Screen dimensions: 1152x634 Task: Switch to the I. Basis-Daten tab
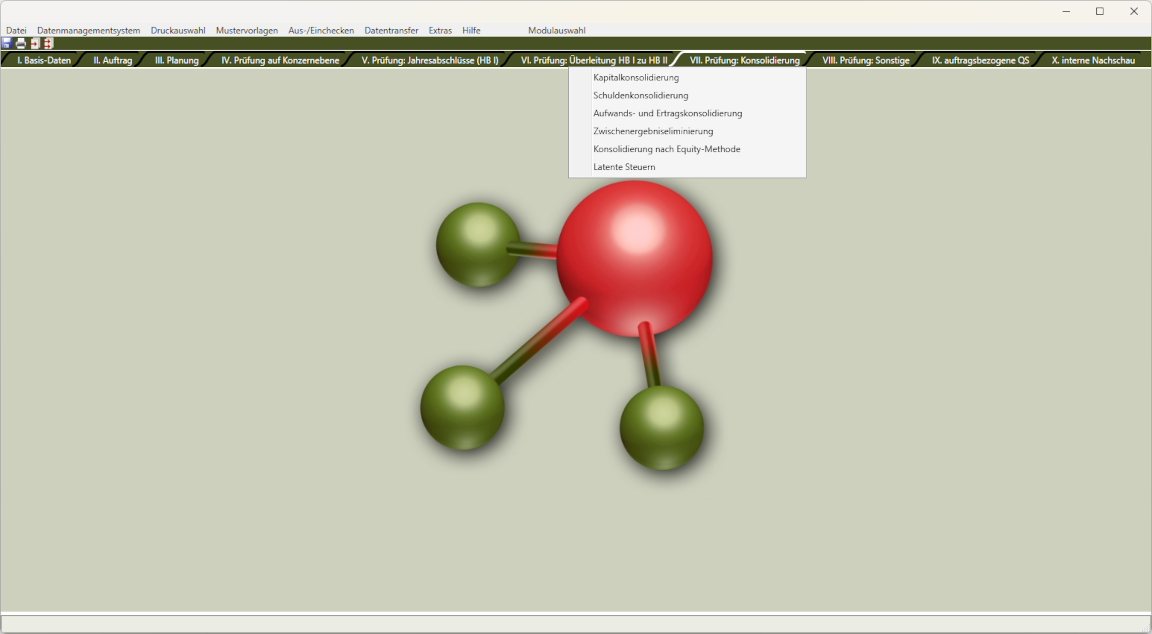pos(44,60)
